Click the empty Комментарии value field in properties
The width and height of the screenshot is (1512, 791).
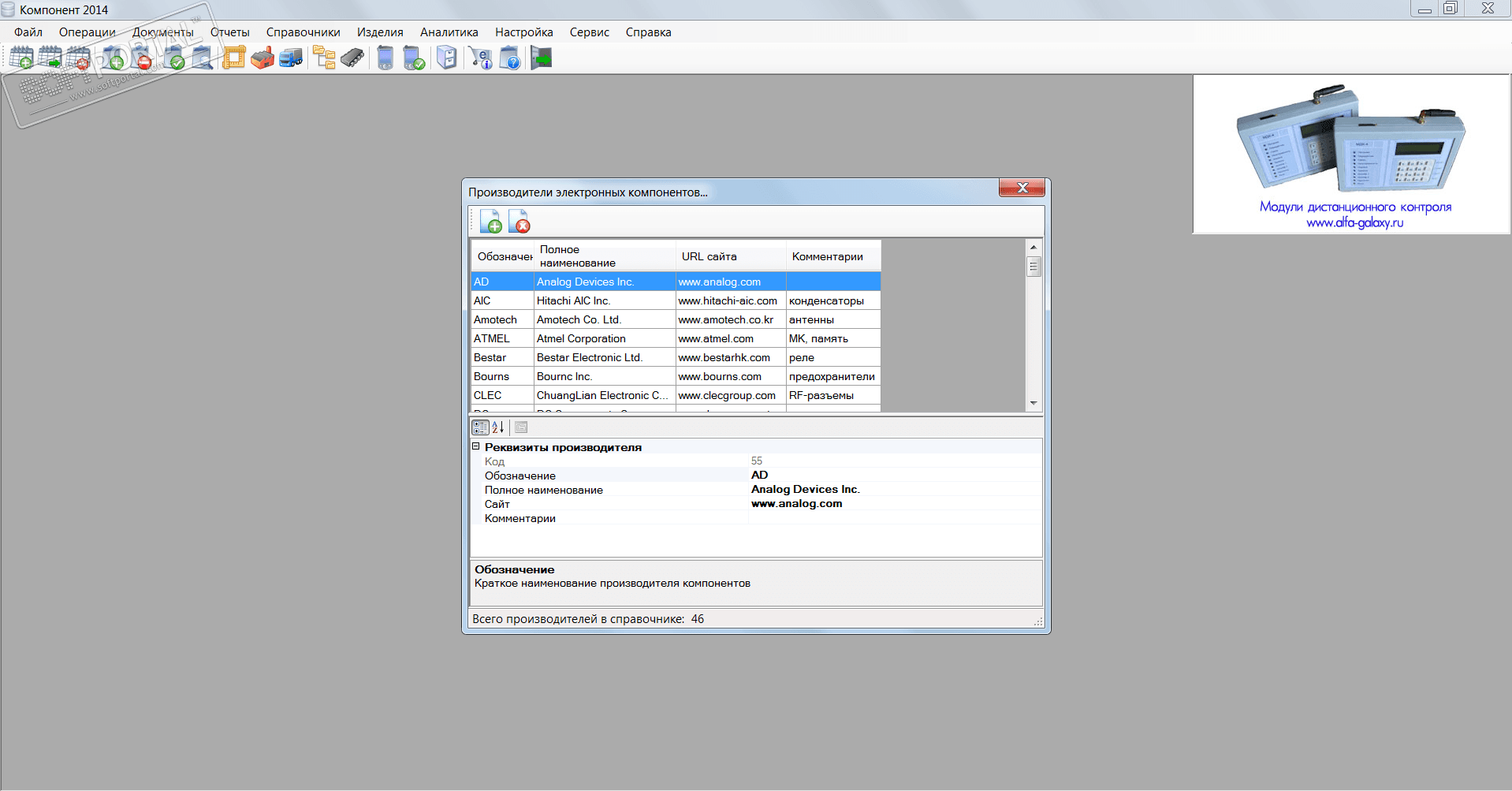coord(896,517)
